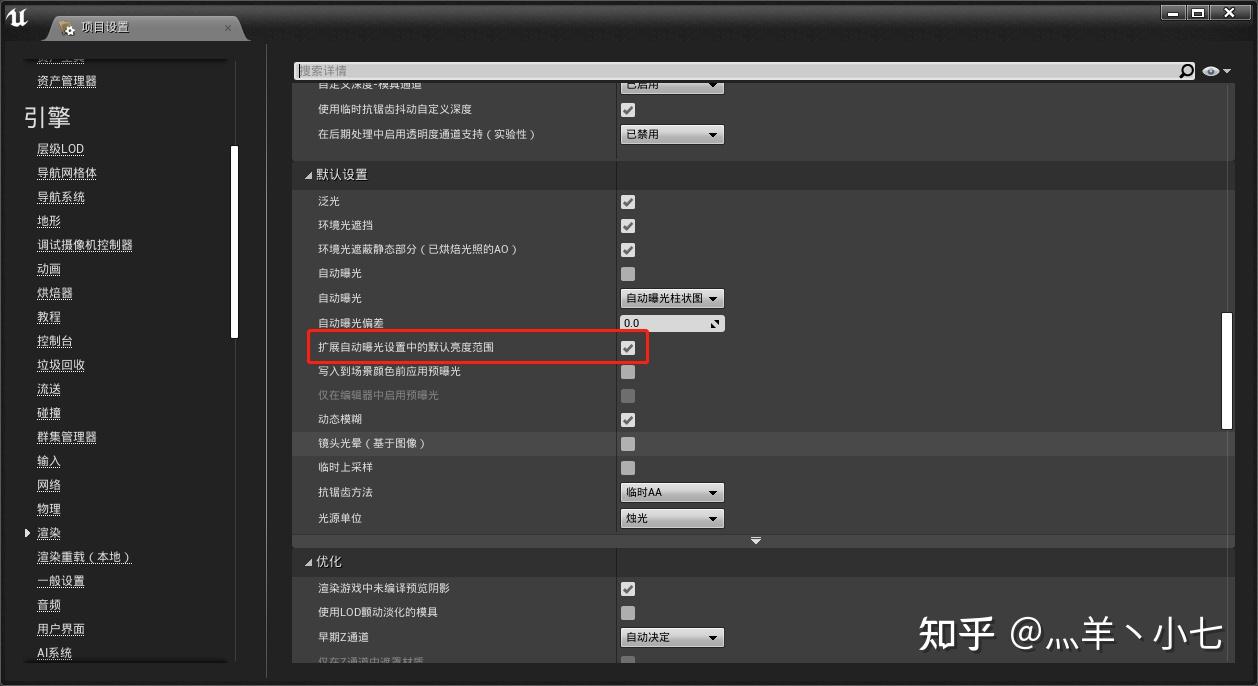1258x686 pixels.
Task: Adjust the 自动曝光偏差 value stepper
Action: pyautogui.click(x=714, y=323)
